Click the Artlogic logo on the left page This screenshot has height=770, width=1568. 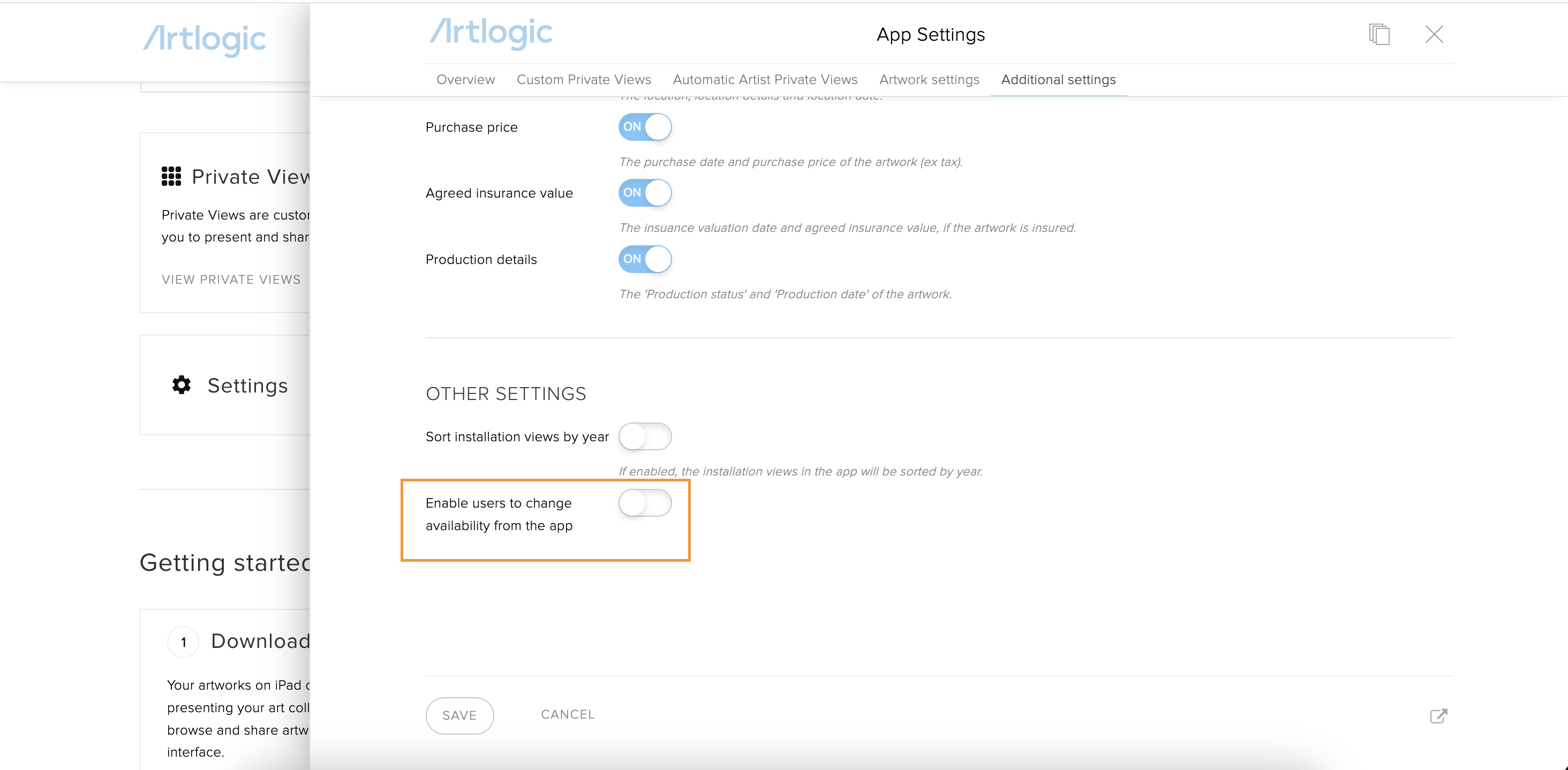[x=205, y=40]
